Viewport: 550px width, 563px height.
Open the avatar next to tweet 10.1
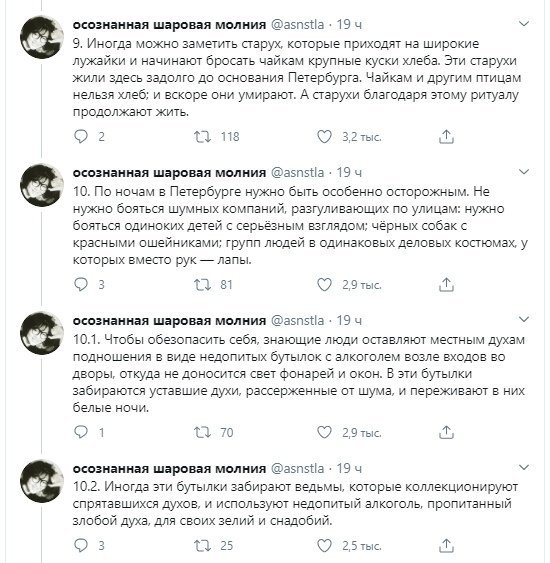tap(42, 333)
